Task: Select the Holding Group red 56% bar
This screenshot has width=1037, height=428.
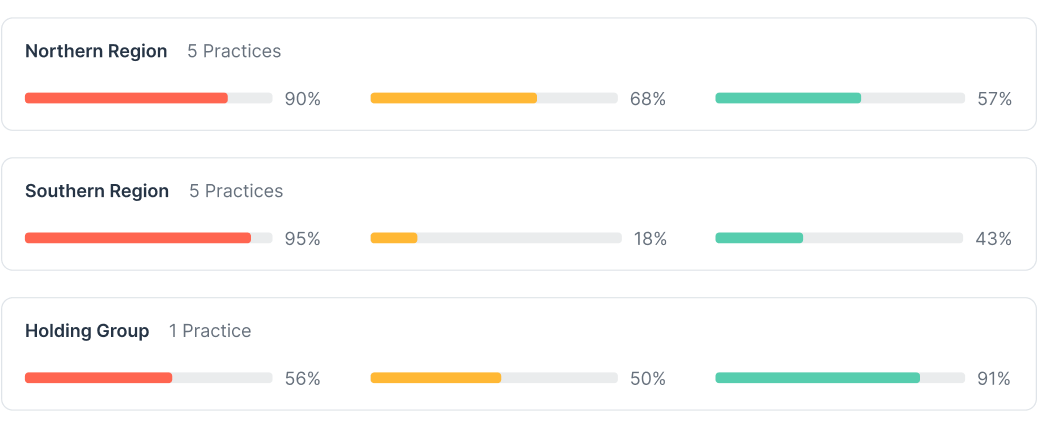Action: coord(149,378)
